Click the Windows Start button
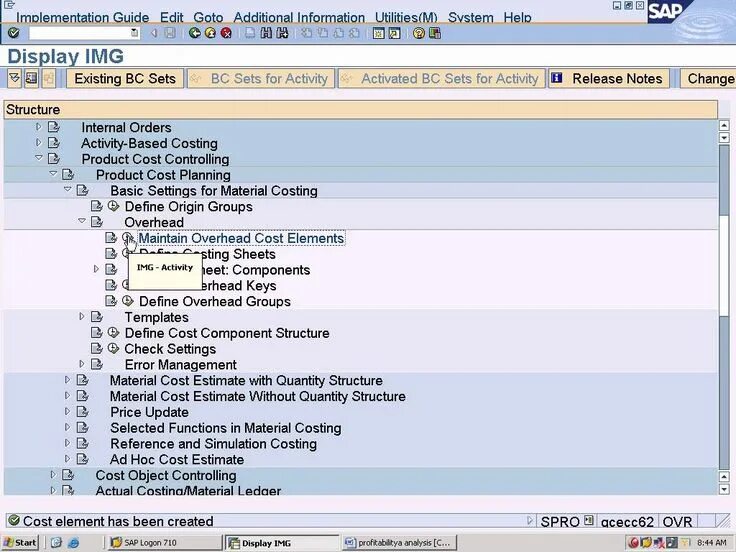Screen dimensions: 736x552 tap(20, 543)
